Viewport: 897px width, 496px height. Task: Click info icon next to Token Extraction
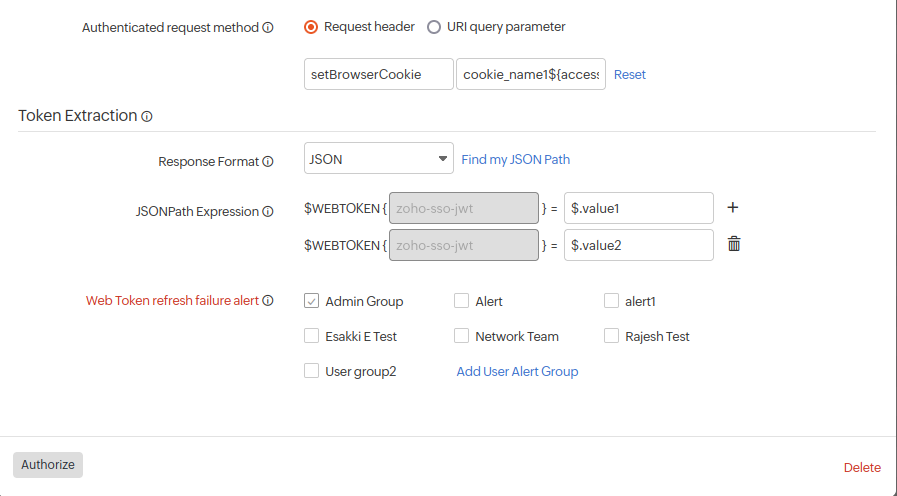tap(147, 116)
